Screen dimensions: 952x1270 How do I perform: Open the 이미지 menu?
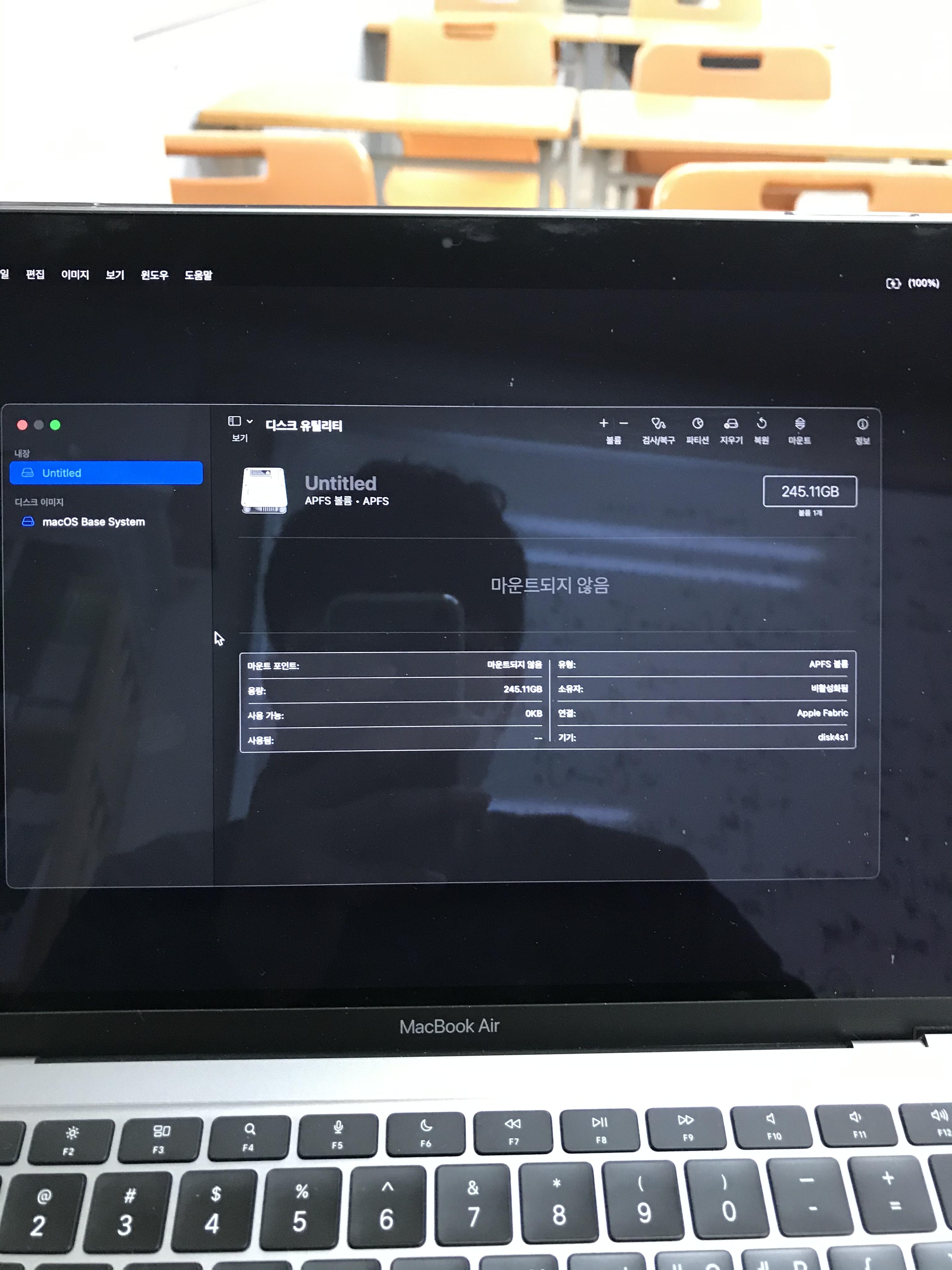click(75, 275)
